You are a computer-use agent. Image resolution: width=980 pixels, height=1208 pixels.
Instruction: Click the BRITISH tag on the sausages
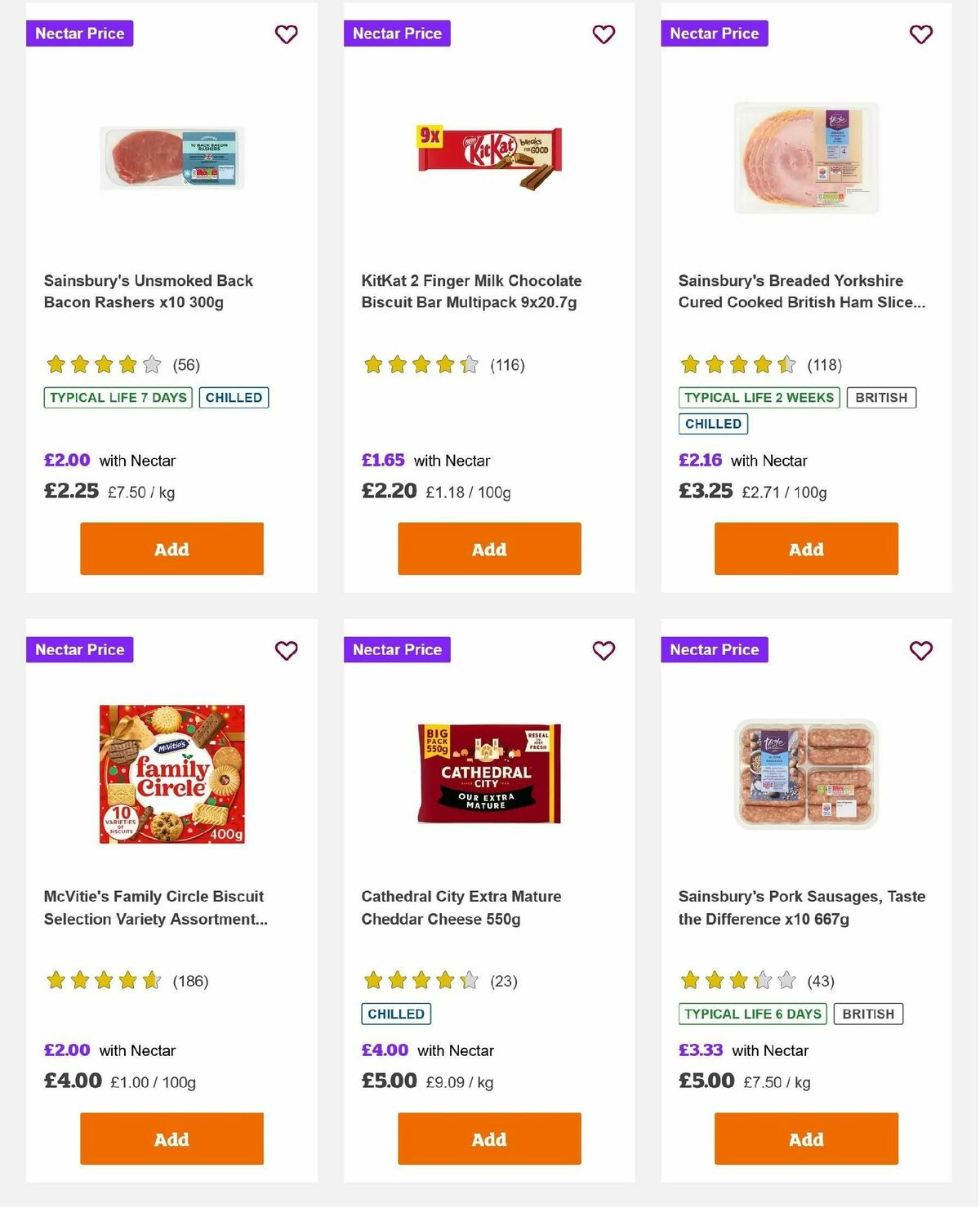click(868, 1014)
